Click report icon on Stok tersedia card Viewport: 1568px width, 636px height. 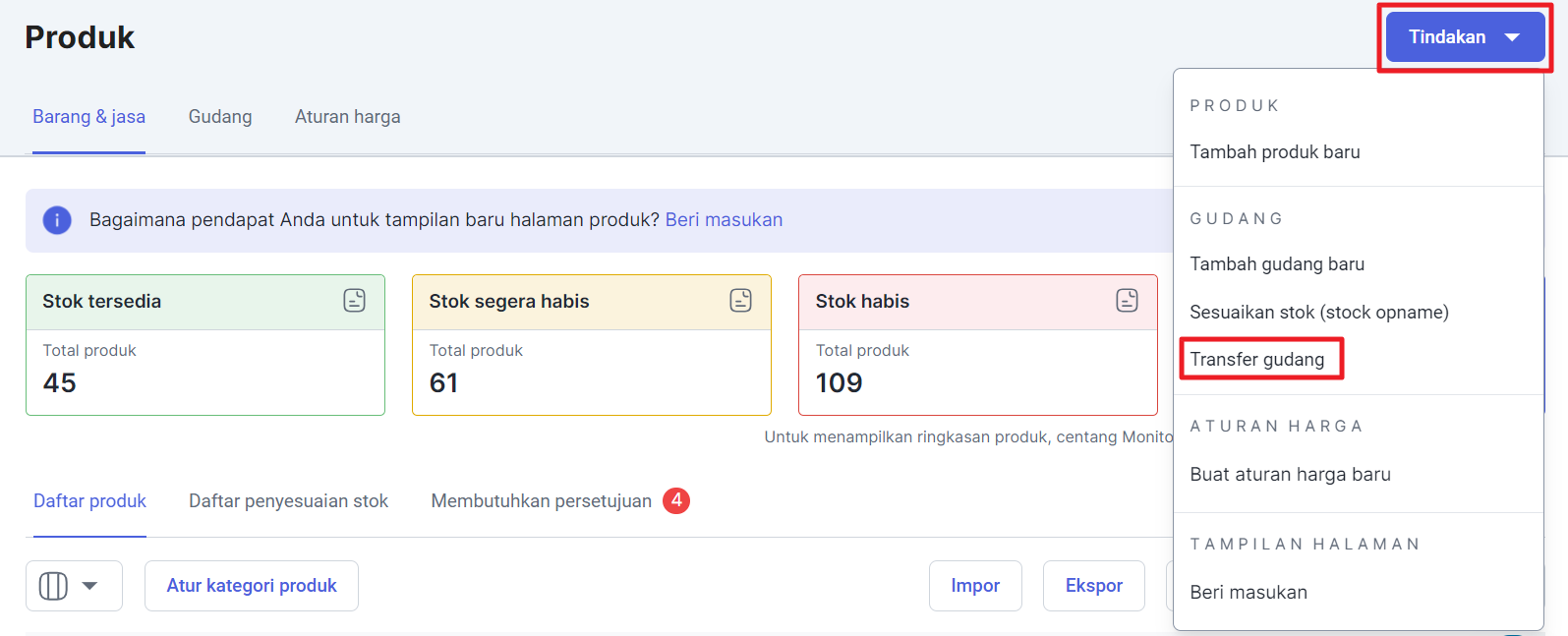[x=355, y=301]
